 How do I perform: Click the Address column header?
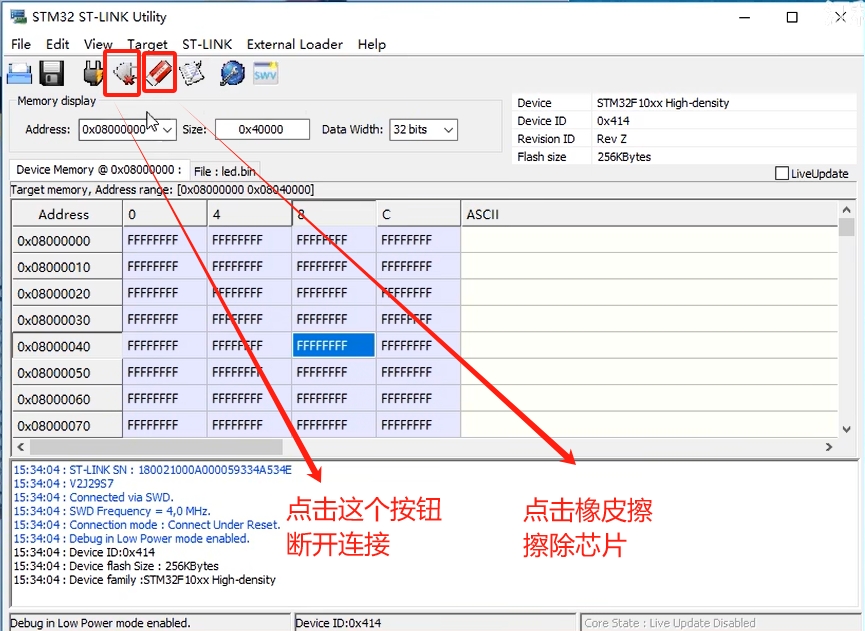tap(67, 214)
